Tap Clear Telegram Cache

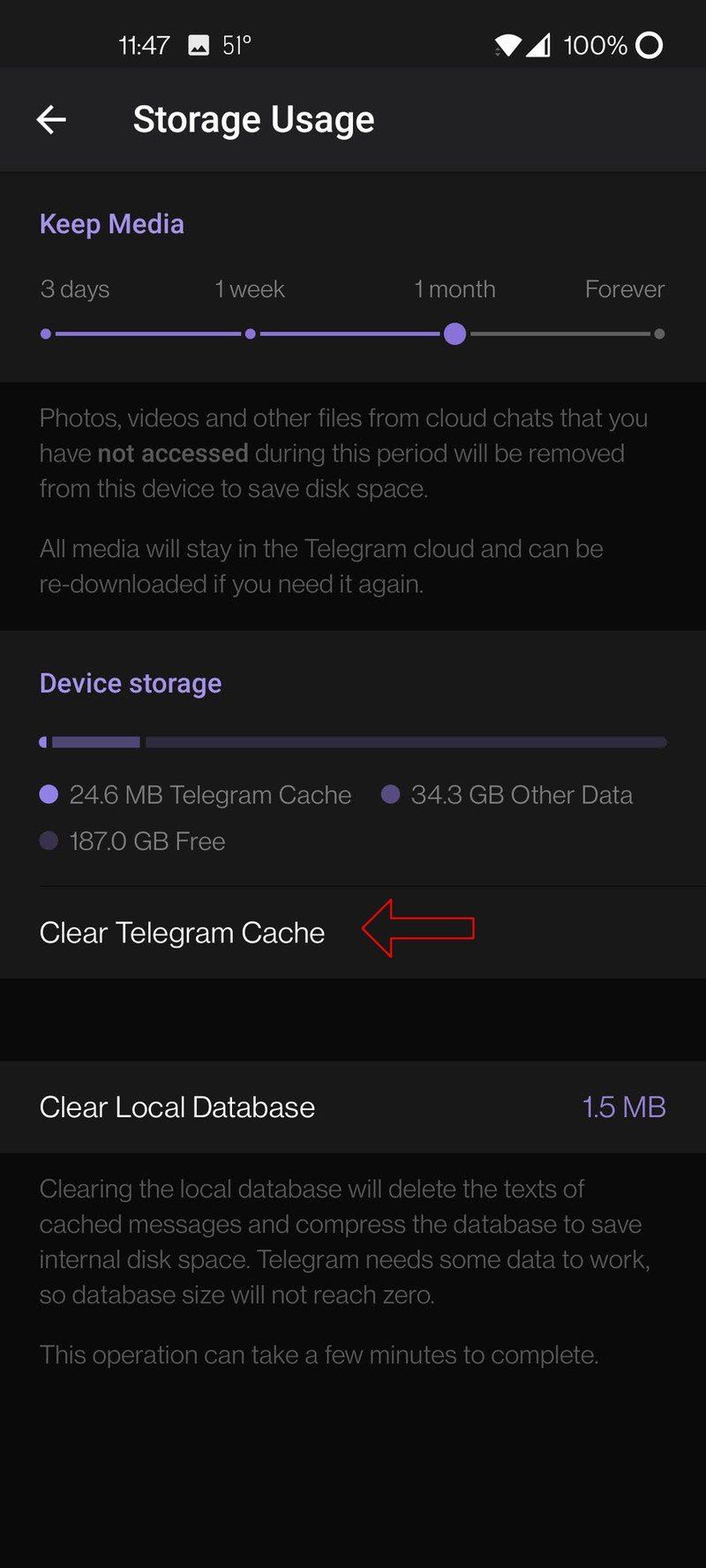point(181,932)
